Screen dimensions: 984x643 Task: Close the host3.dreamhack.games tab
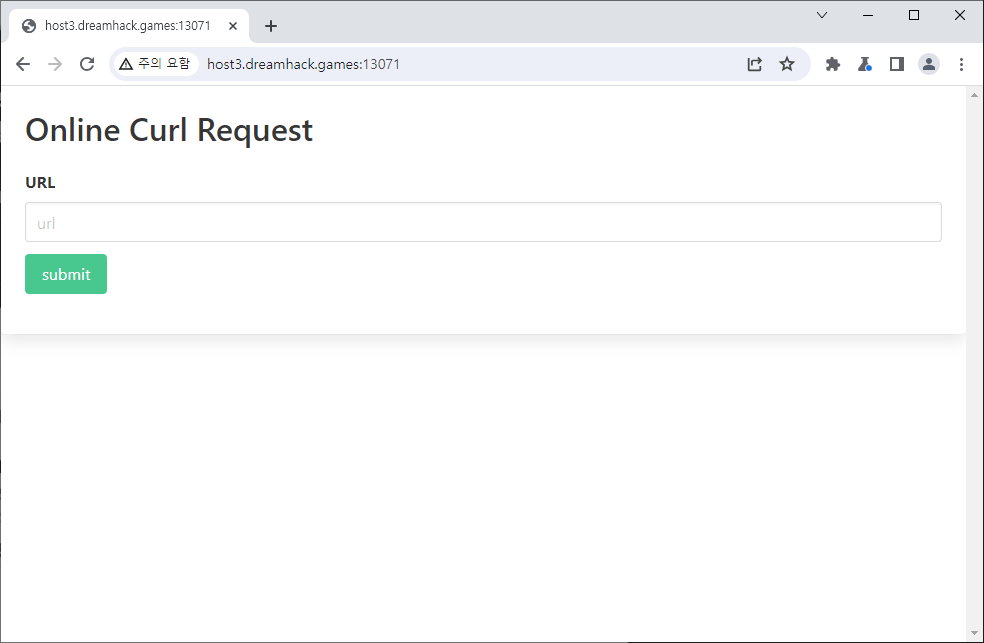(233, 26)
